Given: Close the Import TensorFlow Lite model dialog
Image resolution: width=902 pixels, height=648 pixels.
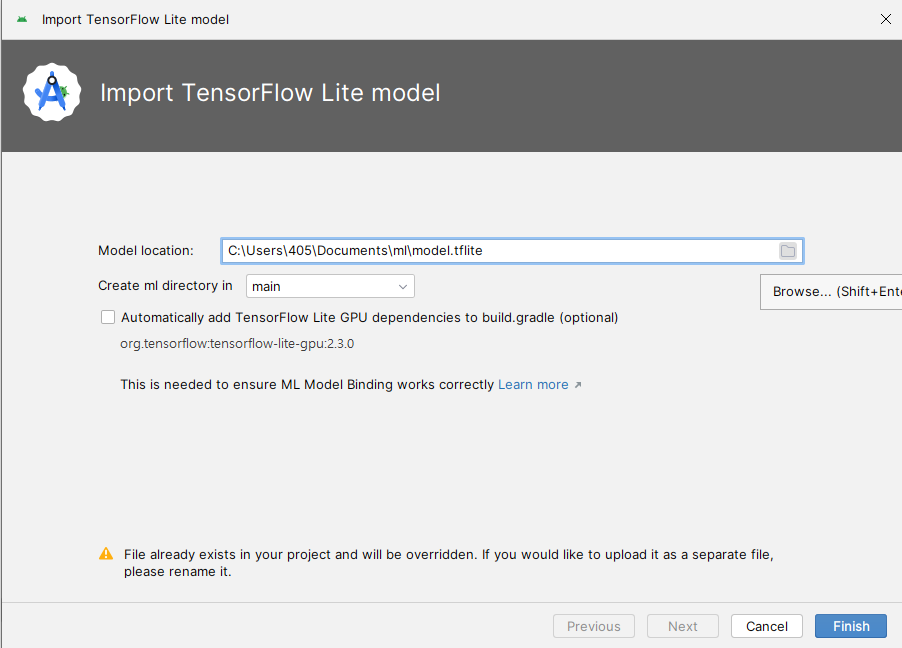Looking at the screenshot, I should pyautogui.click(x=886, y=19).
